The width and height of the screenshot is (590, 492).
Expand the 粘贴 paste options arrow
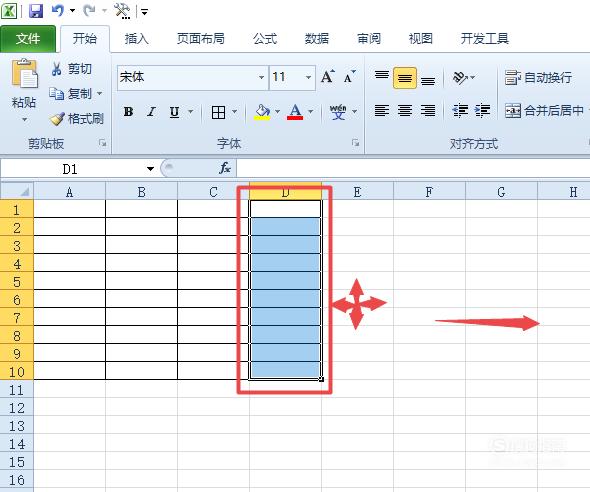coord(24,120)
